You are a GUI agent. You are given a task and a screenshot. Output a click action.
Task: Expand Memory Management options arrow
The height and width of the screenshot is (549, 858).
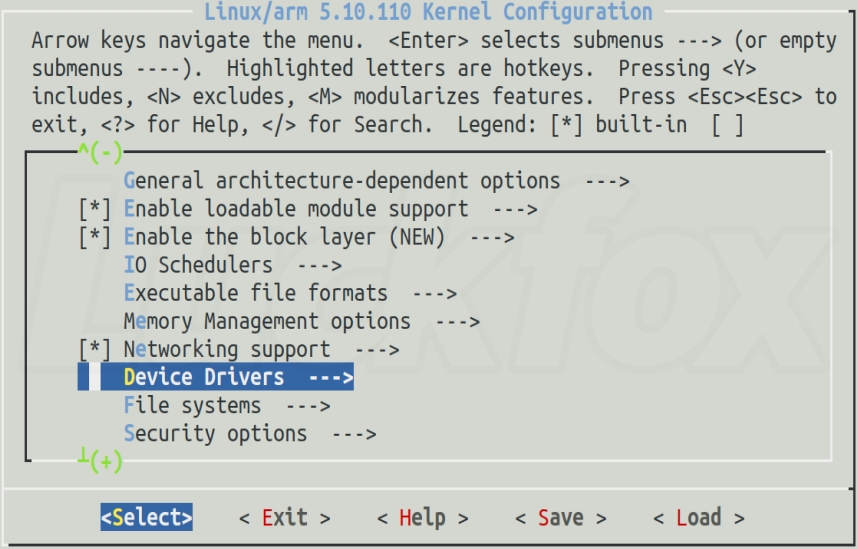(x=457, y=321)
